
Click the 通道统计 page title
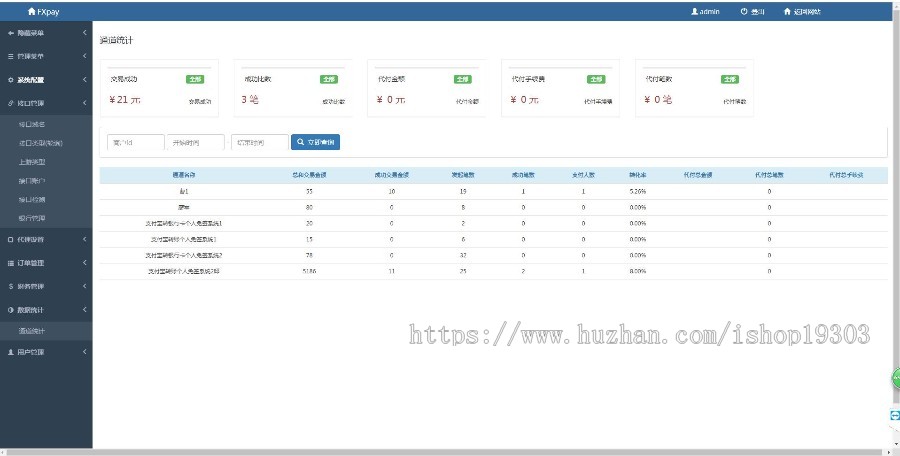pyautogui.click(x=117, y=40)
